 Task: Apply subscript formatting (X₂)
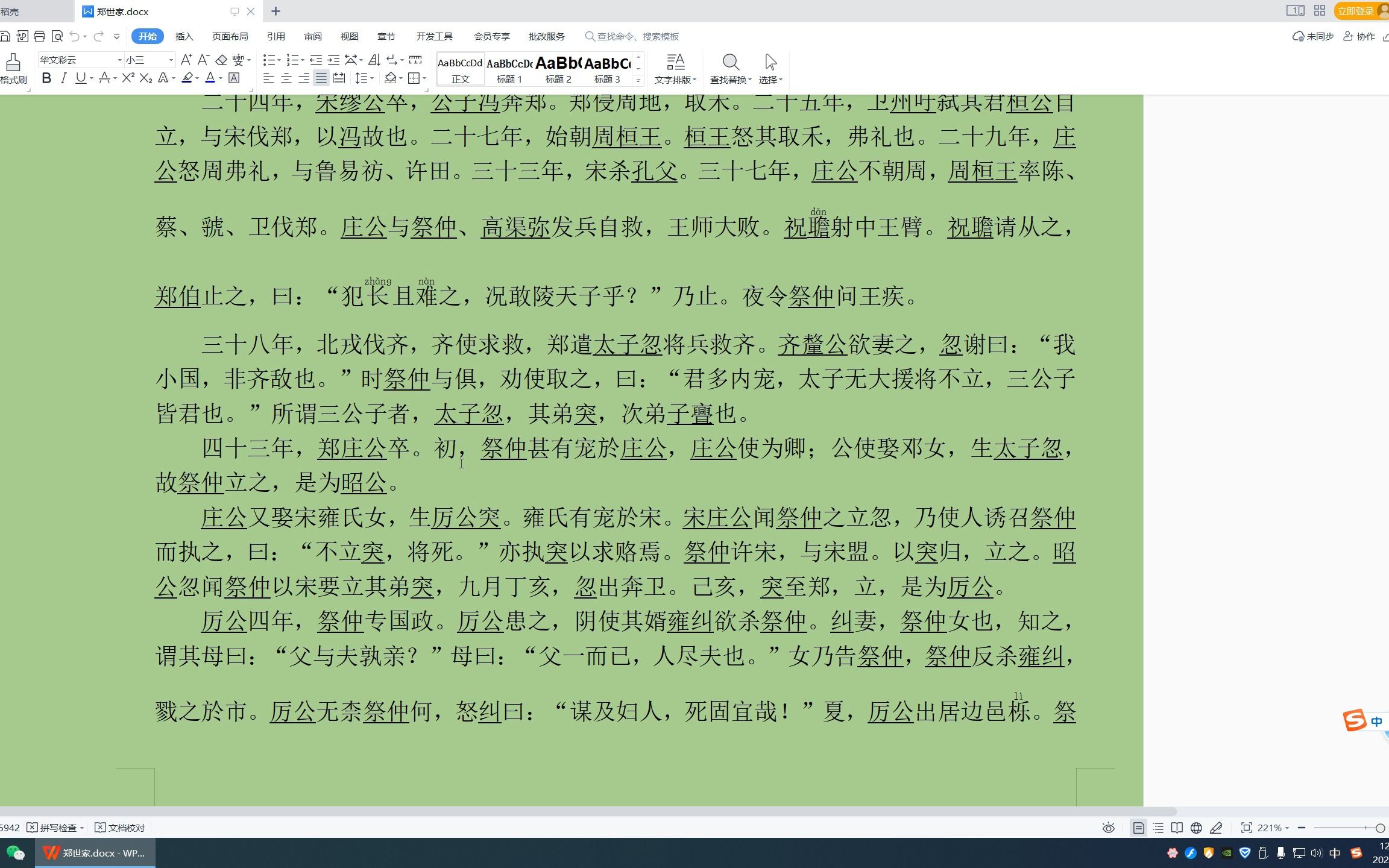(x=145, y=78)
